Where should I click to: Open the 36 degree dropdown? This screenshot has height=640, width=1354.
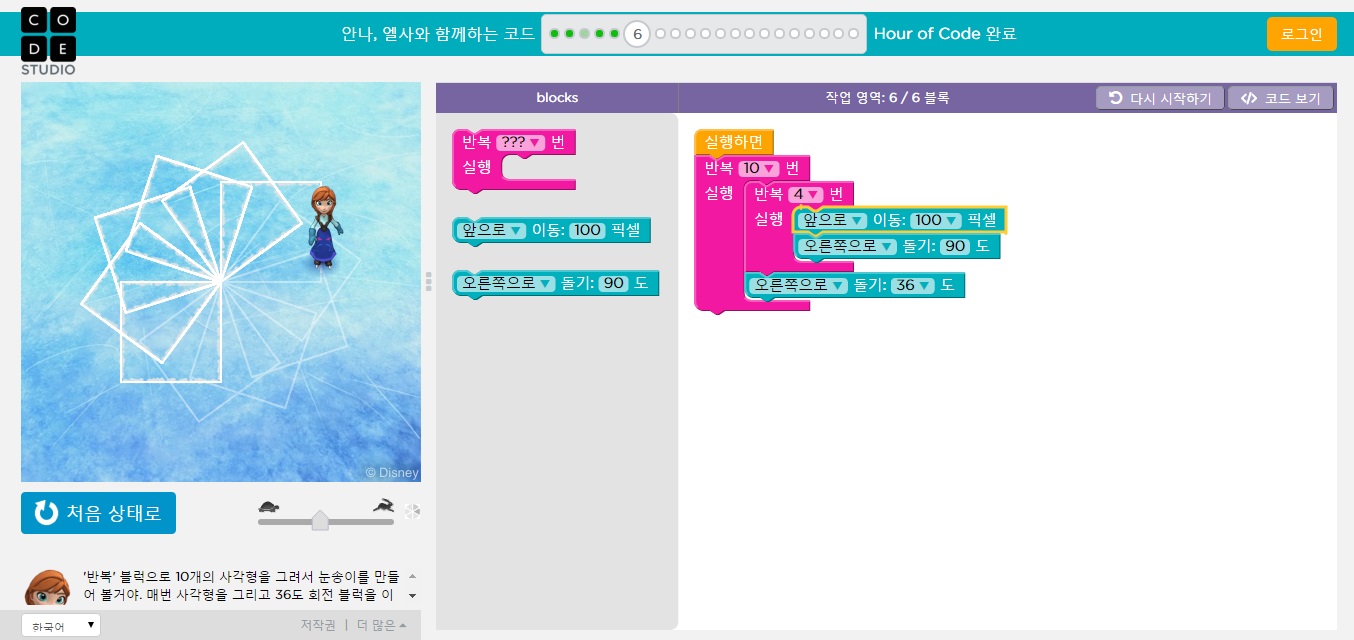912,285
